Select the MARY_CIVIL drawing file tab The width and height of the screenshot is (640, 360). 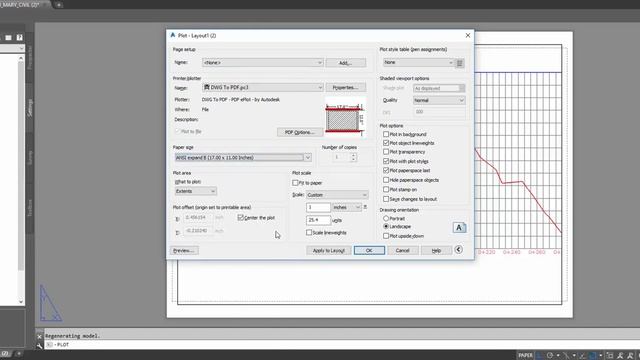coord(22,5)
